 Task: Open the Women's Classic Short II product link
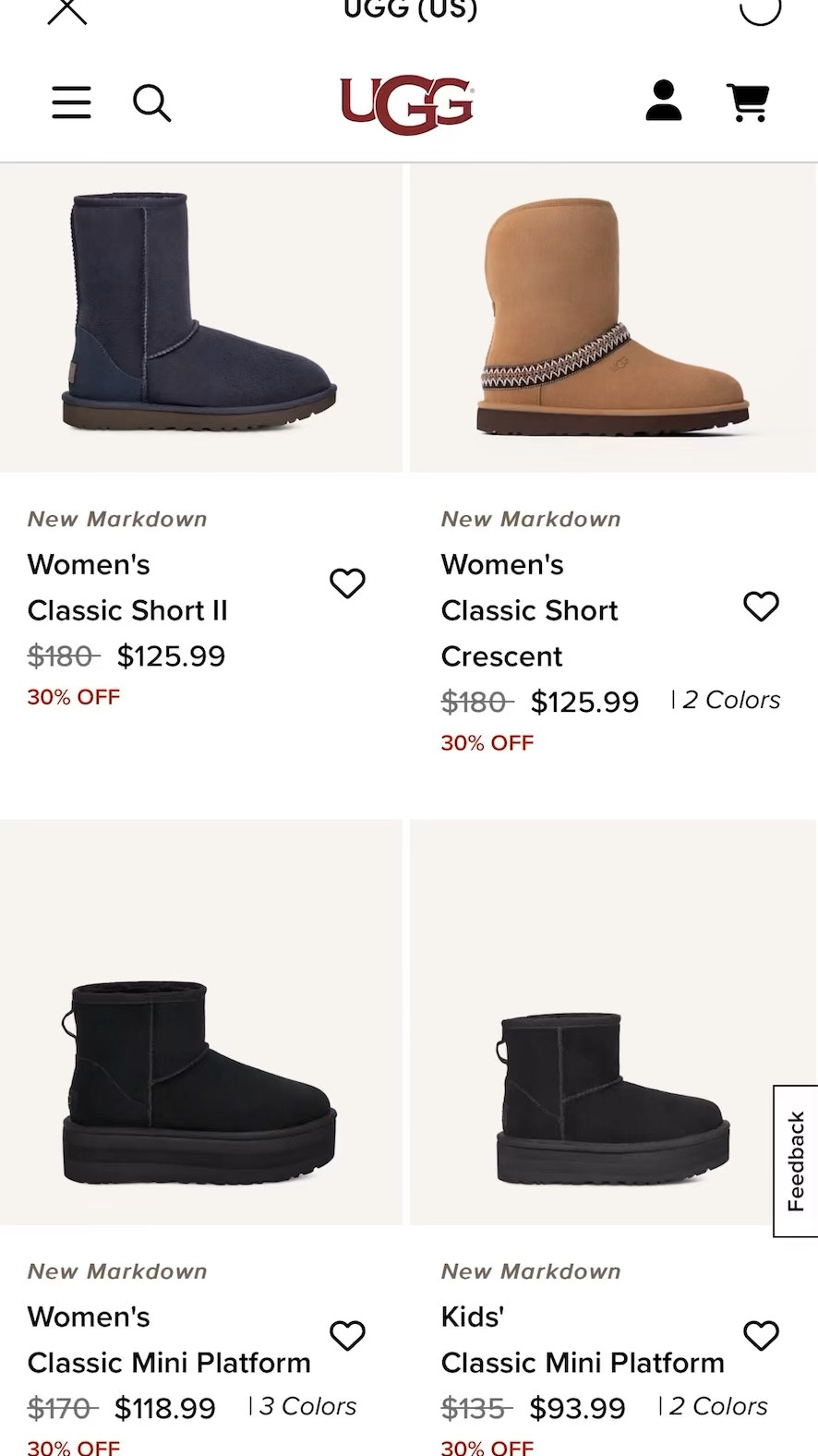(x=127, y=587)
